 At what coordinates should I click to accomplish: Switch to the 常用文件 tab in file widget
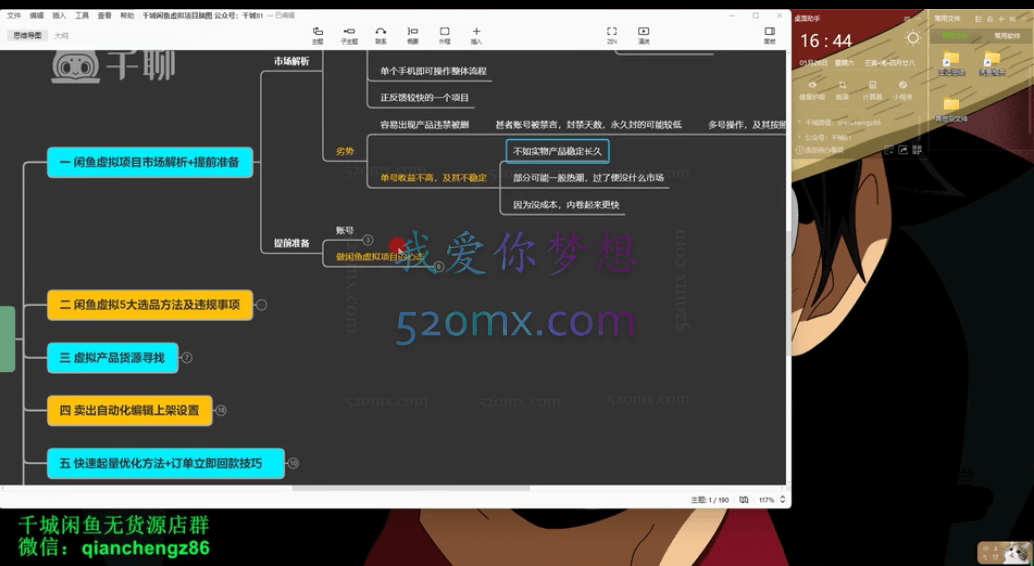pos(954,36)
